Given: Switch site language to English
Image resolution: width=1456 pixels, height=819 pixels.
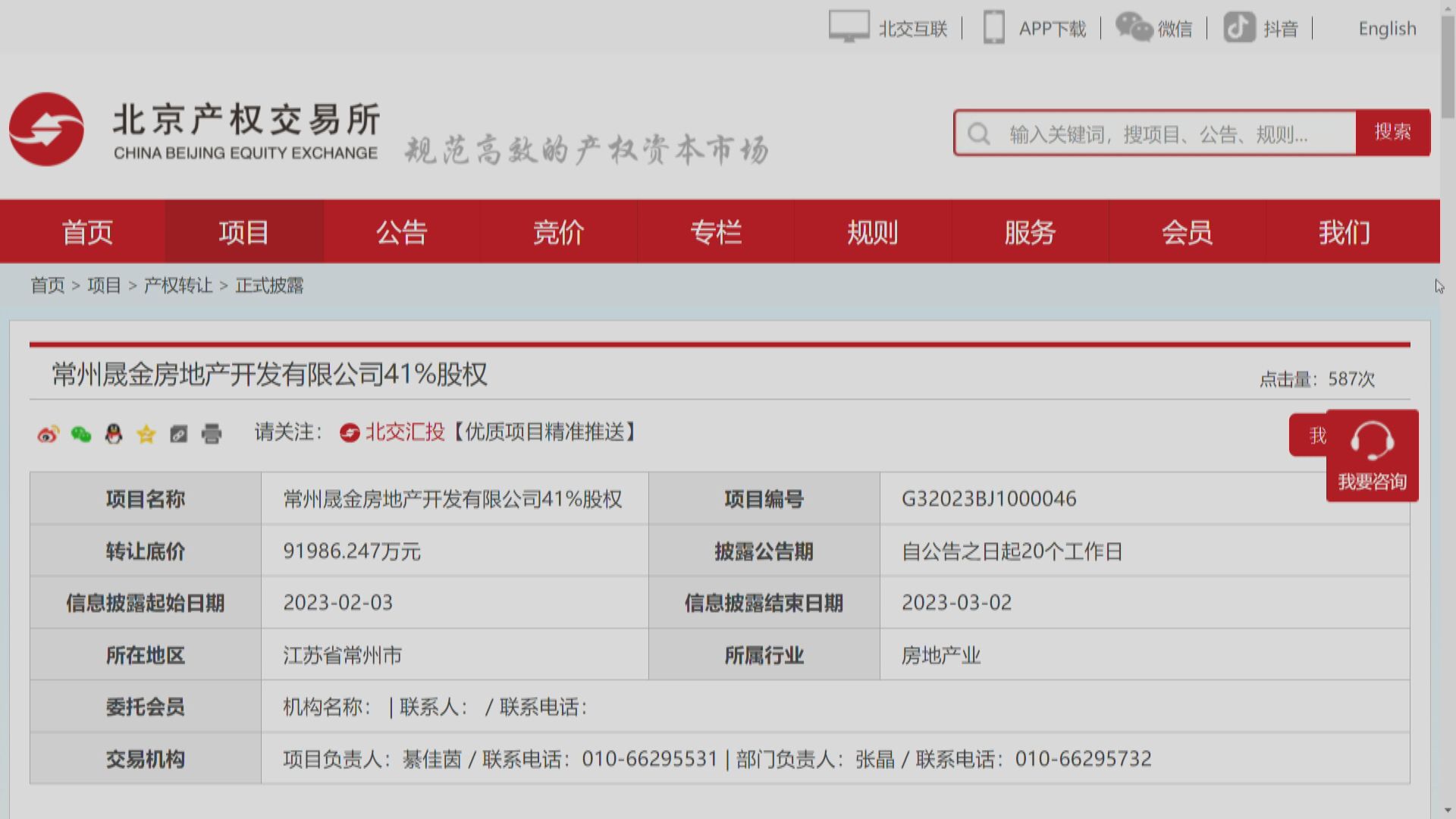Looking at the screenshot, I should point(1387,29).
